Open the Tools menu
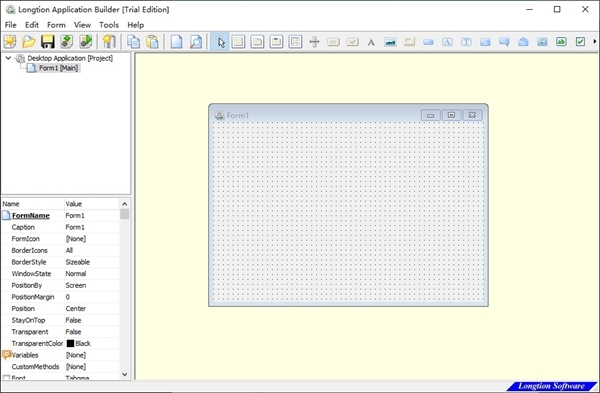 (x=109, y=25)
